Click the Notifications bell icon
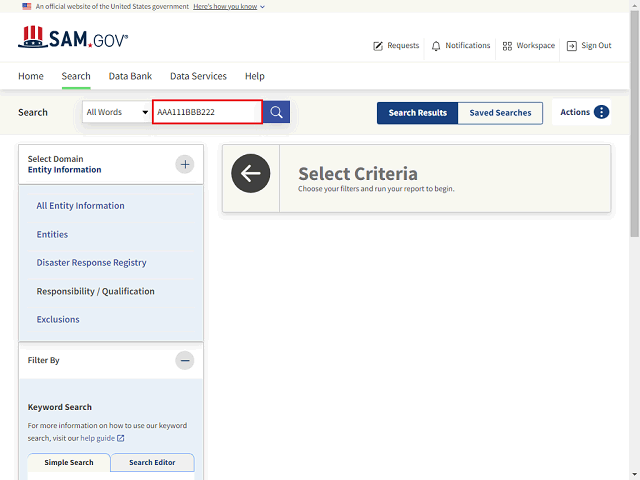The image size is (640, 480). 436,46
